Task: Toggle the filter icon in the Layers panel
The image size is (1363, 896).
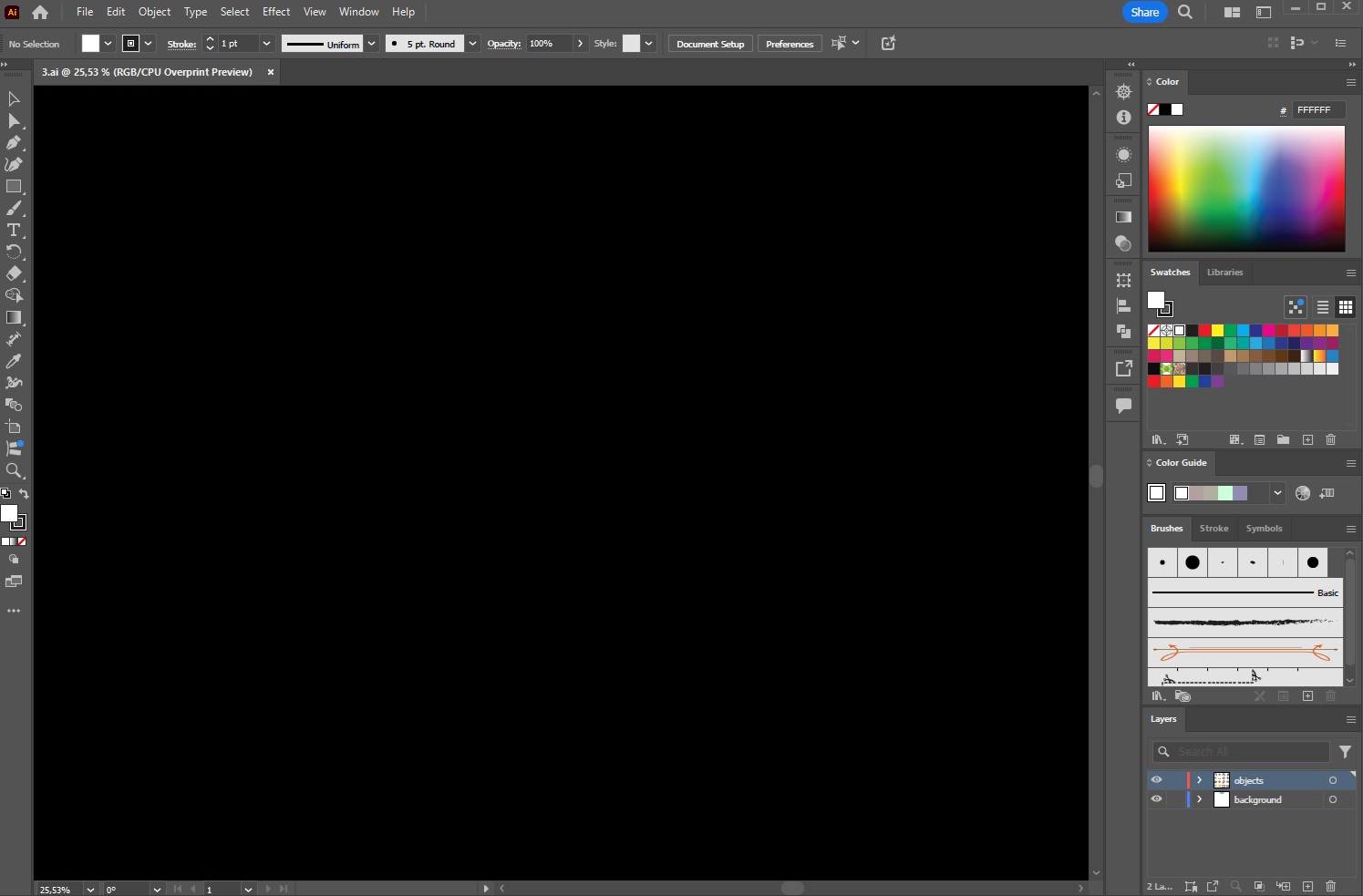Action: (x=1345, y=752)
